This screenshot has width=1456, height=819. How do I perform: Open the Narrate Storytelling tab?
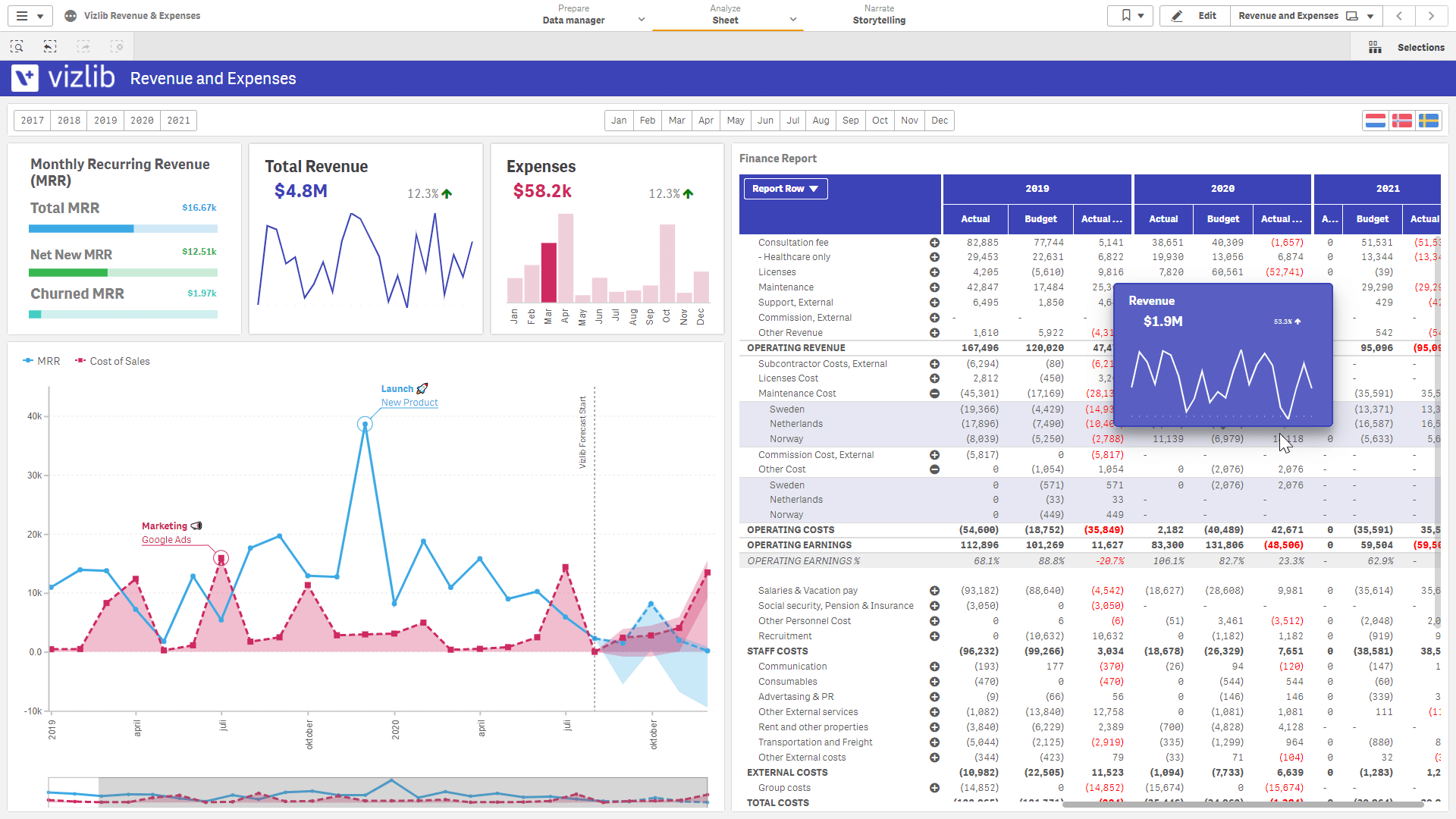[879, 15]
